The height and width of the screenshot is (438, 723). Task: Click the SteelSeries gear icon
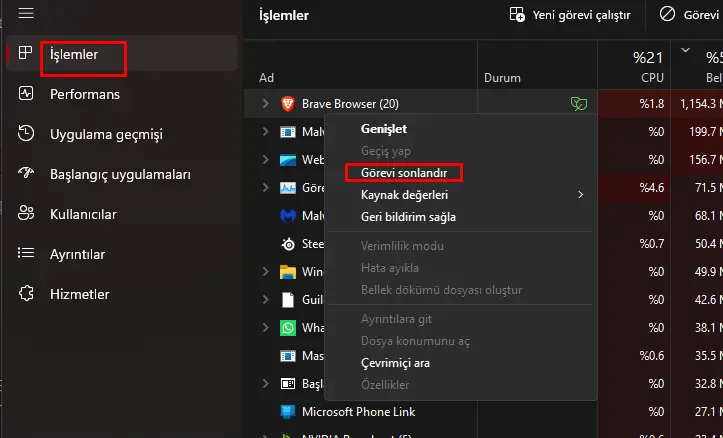point(288,244)
